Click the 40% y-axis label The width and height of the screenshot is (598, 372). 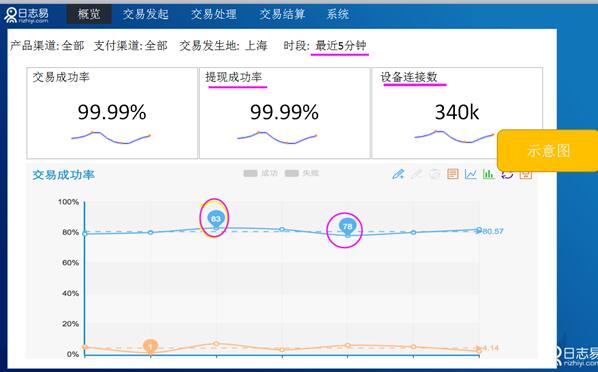tap(71, 293)
